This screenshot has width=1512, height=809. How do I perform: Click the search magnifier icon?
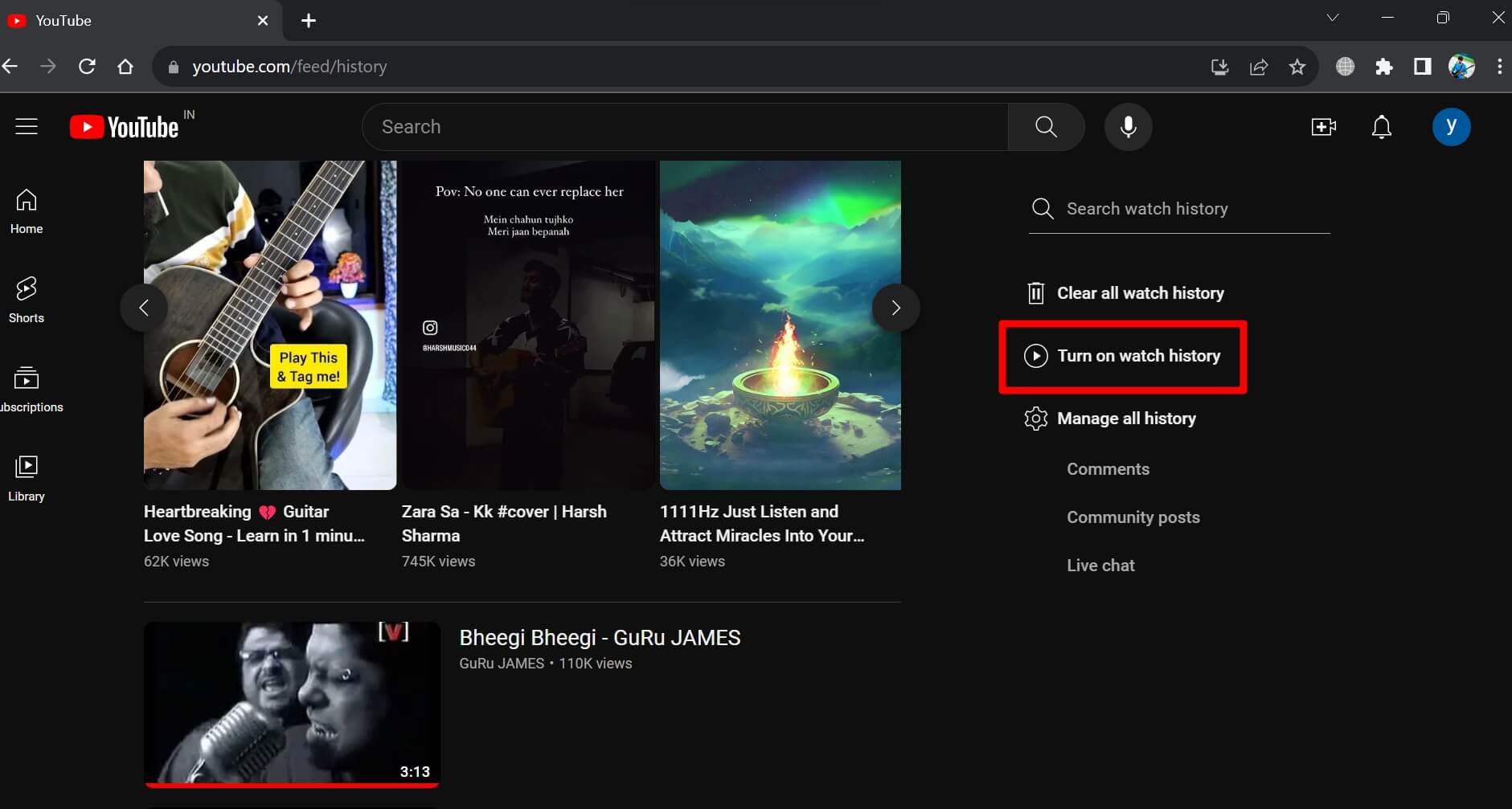tap(1045, 126)
